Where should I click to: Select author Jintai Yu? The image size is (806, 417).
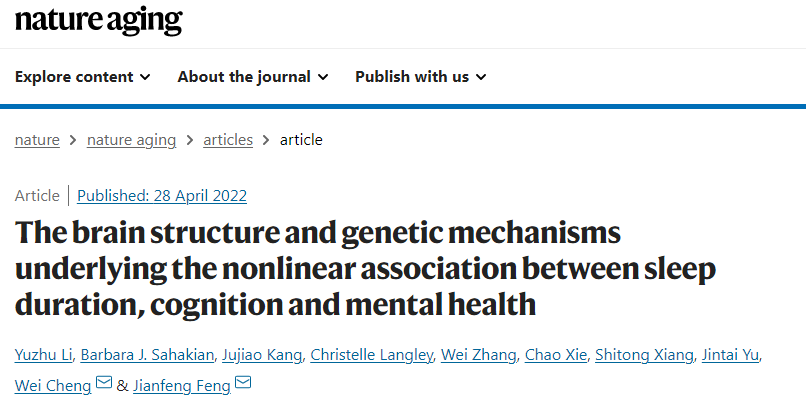pos(730,355)
